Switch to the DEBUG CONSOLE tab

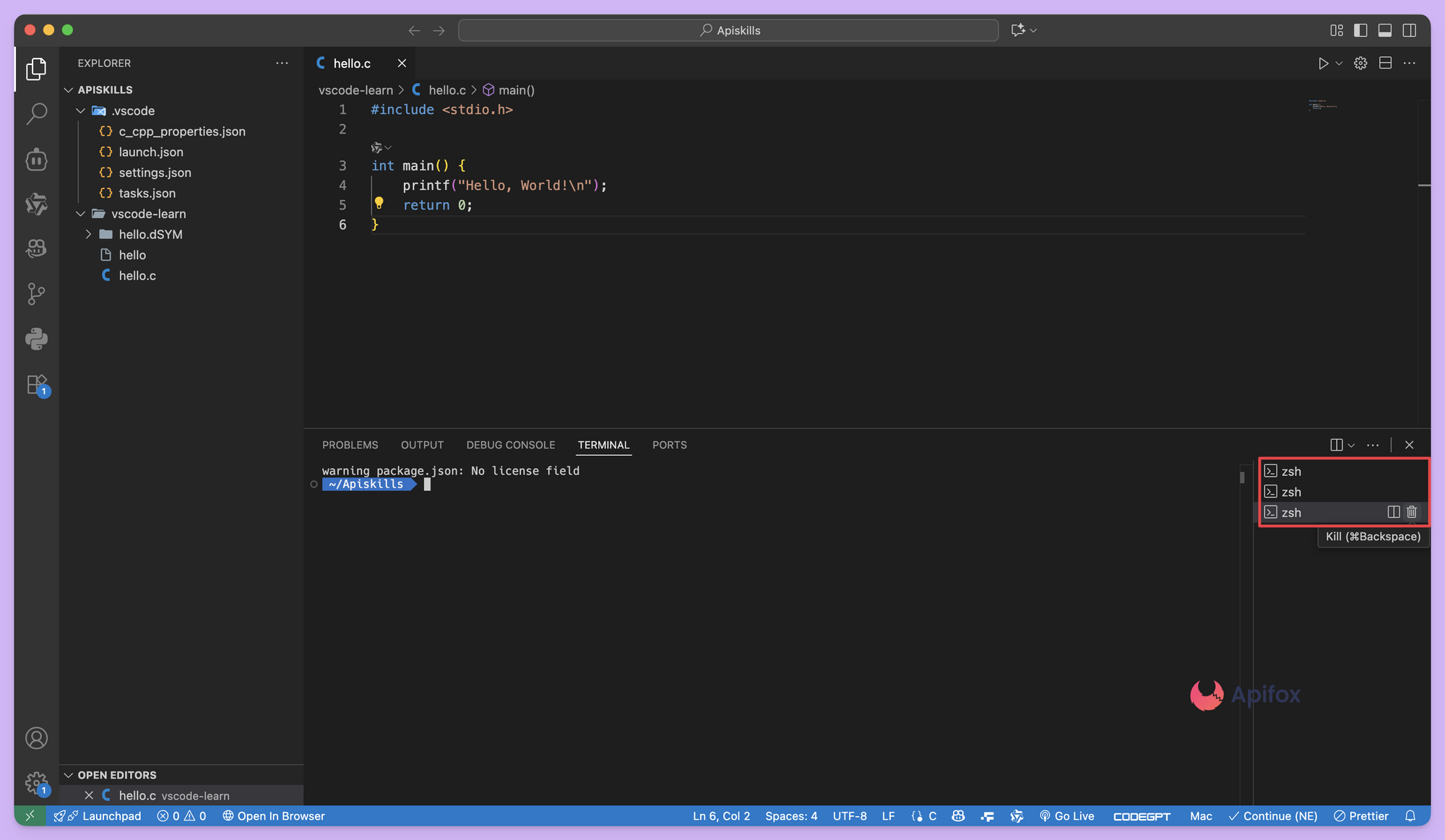pyautogui.click(x=510, y=445)
